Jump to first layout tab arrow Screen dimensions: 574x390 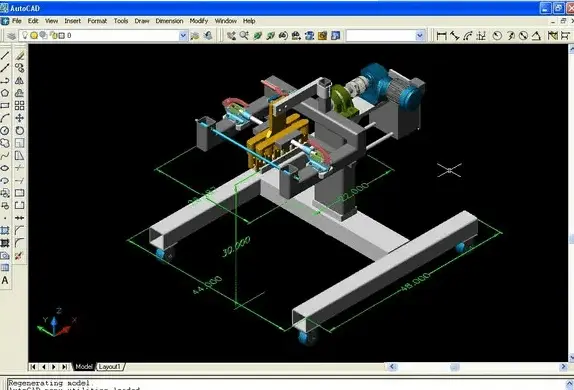point(33,367)
